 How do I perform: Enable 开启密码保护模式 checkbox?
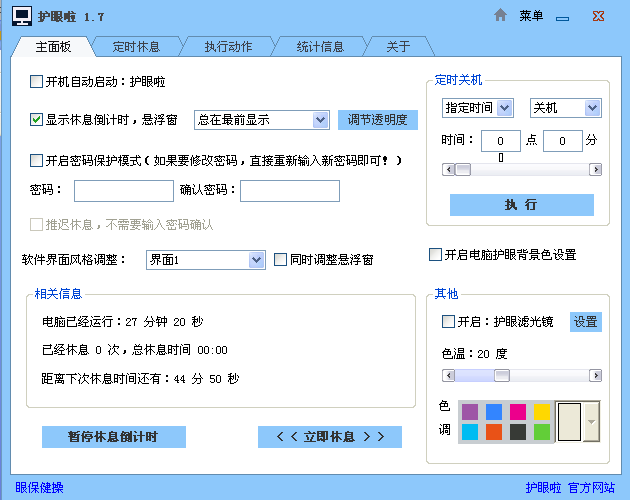point(36,160)
